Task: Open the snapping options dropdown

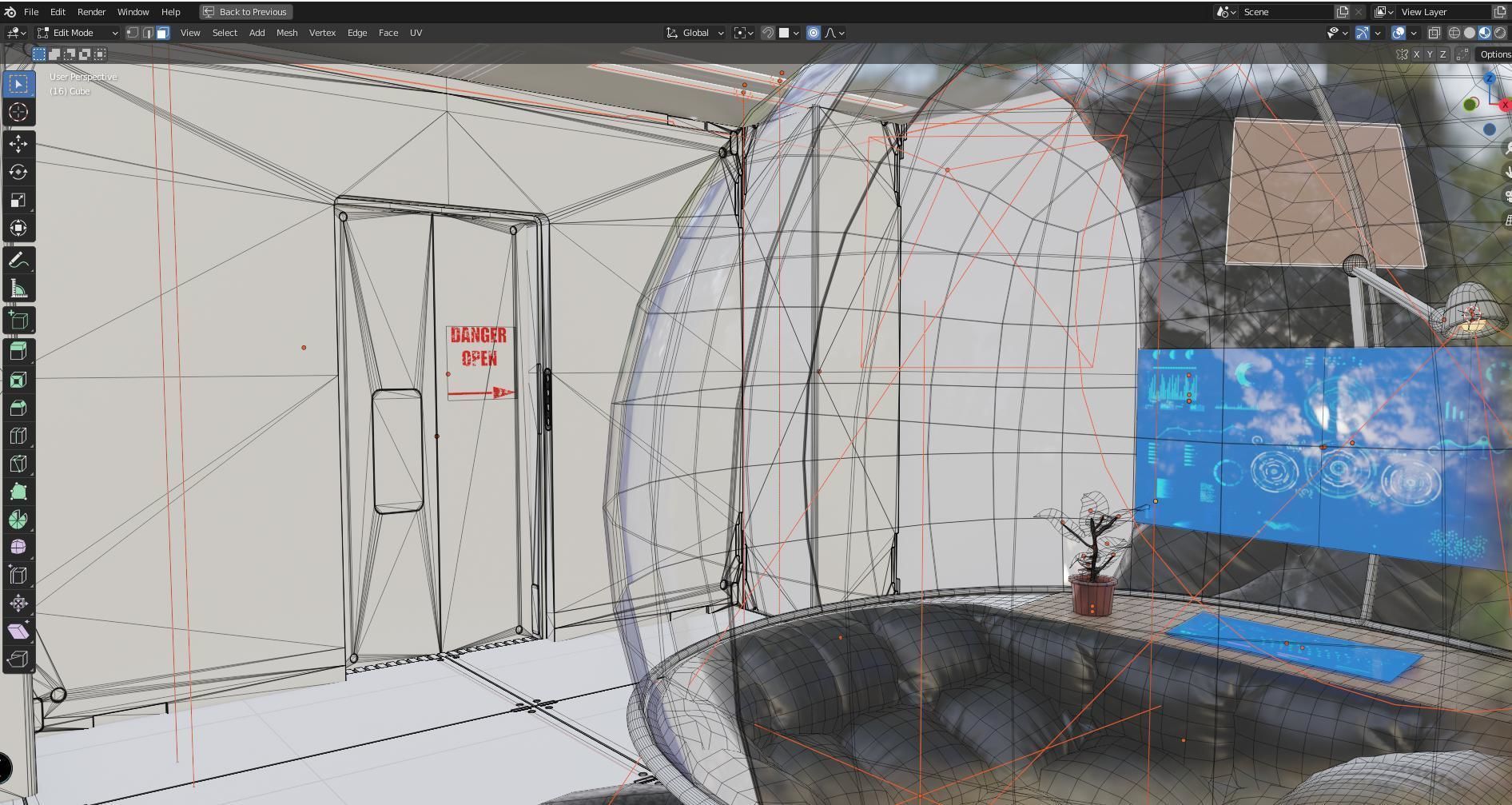Action: click(x=790, y=33)
